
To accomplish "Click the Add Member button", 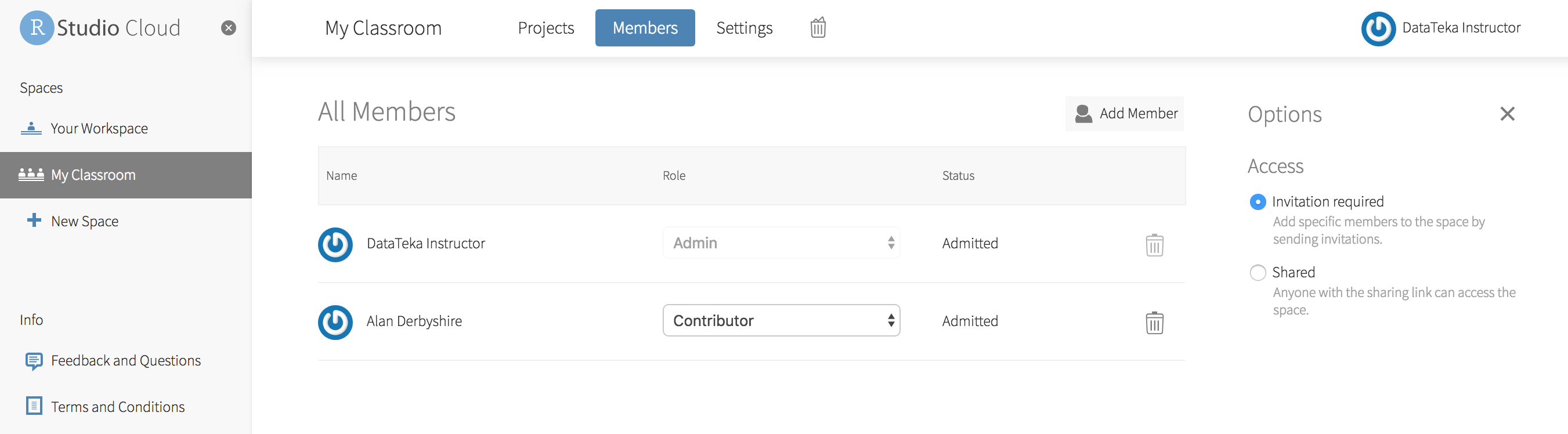I will click(1124, 114).
